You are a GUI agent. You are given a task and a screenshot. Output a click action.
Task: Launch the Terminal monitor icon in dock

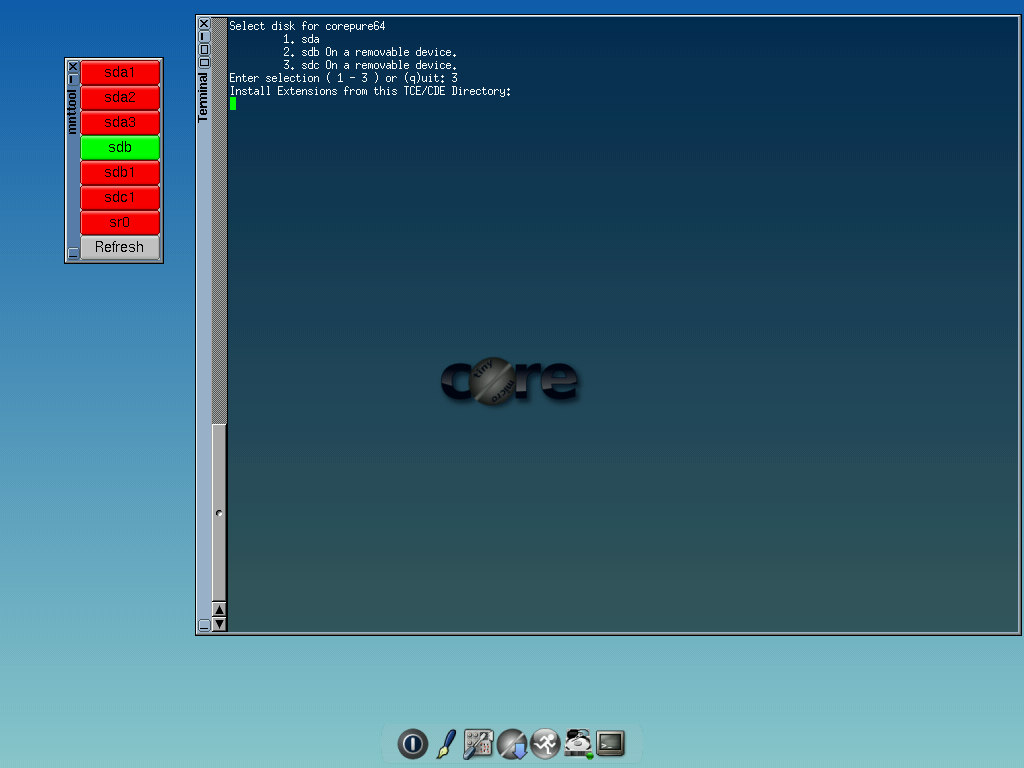[611, 743]
